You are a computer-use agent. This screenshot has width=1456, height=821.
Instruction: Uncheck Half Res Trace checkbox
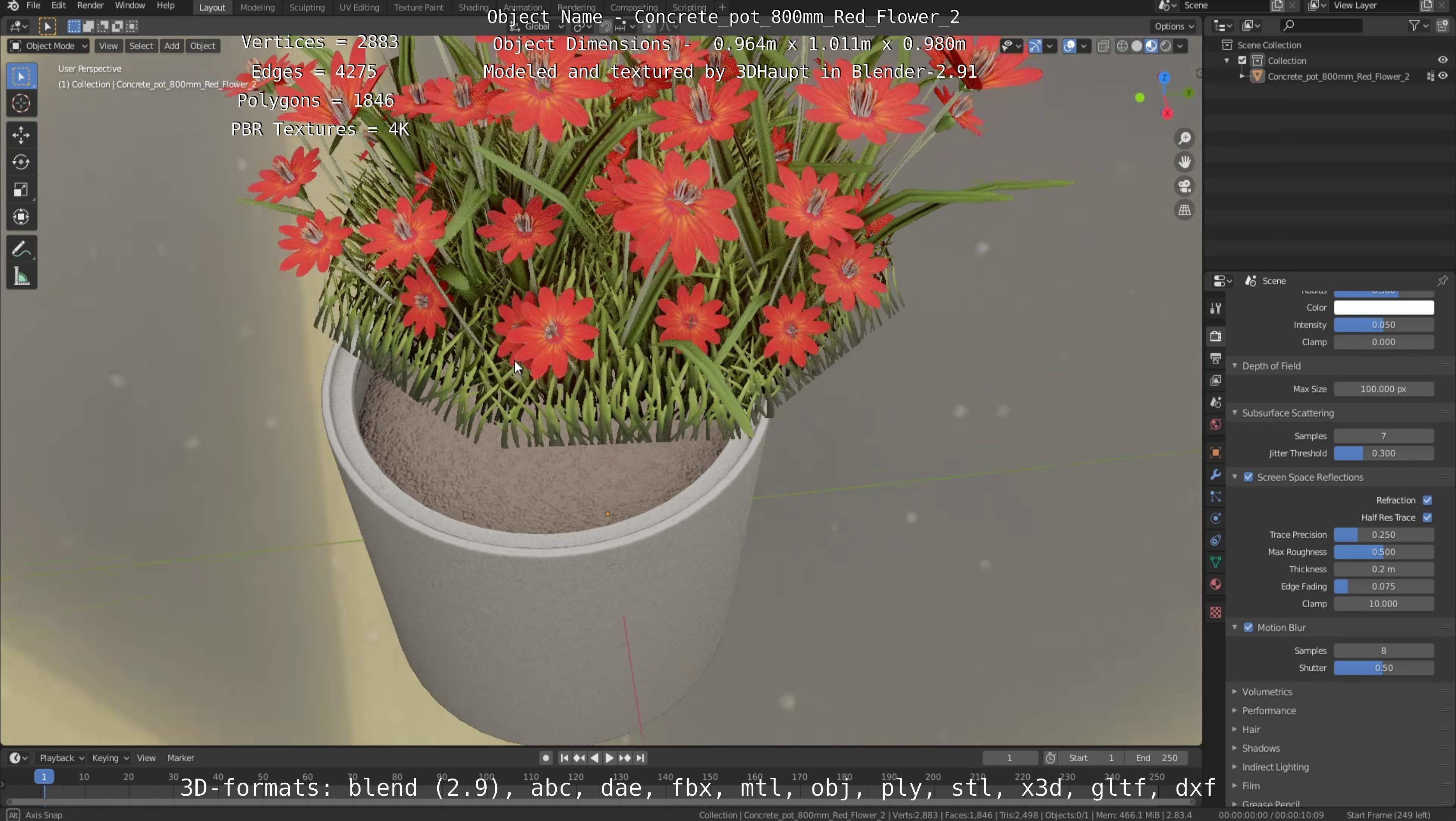click(1428, 518)
